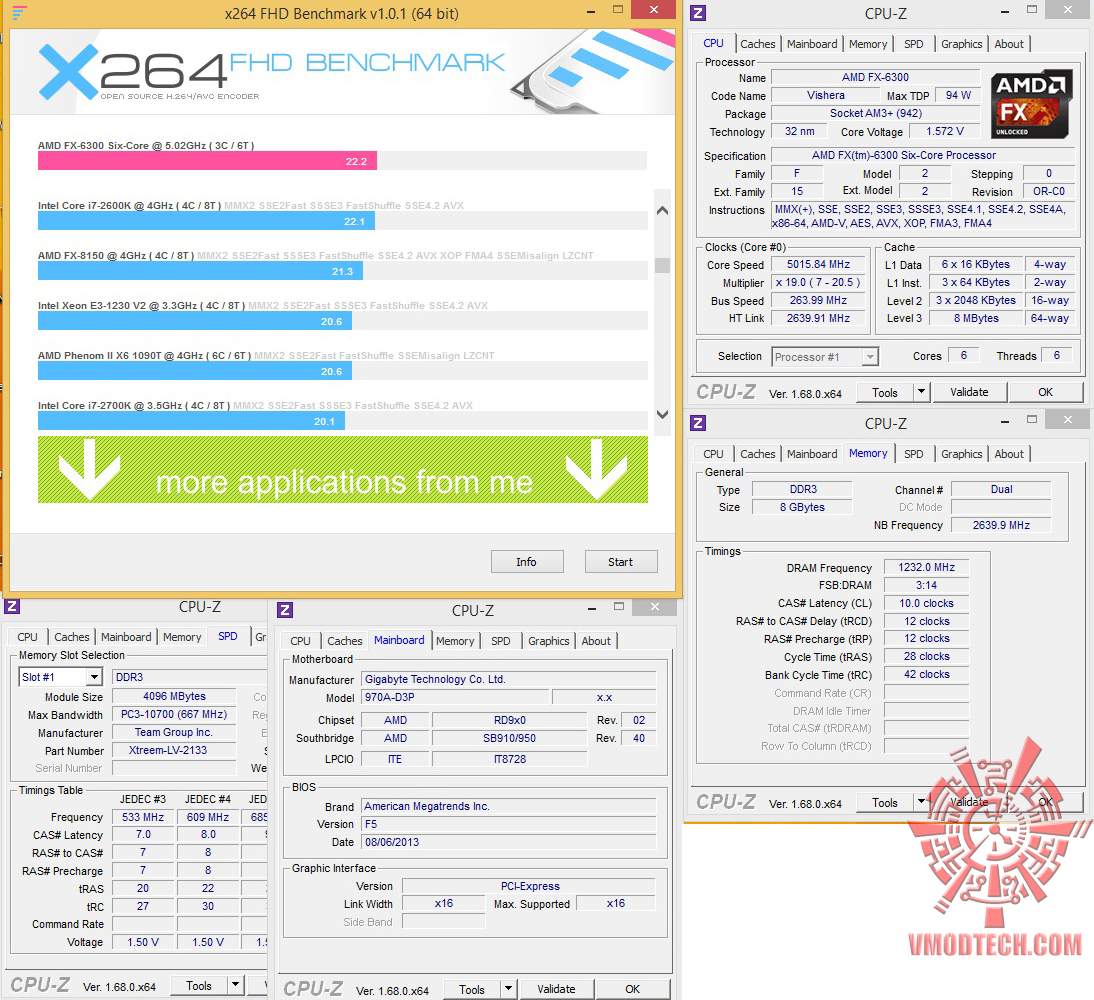Click OK in the Mainboard CPU-Z window
Image resolution: width=1094 pixels, height=1000 pixels.
[632, 989]
